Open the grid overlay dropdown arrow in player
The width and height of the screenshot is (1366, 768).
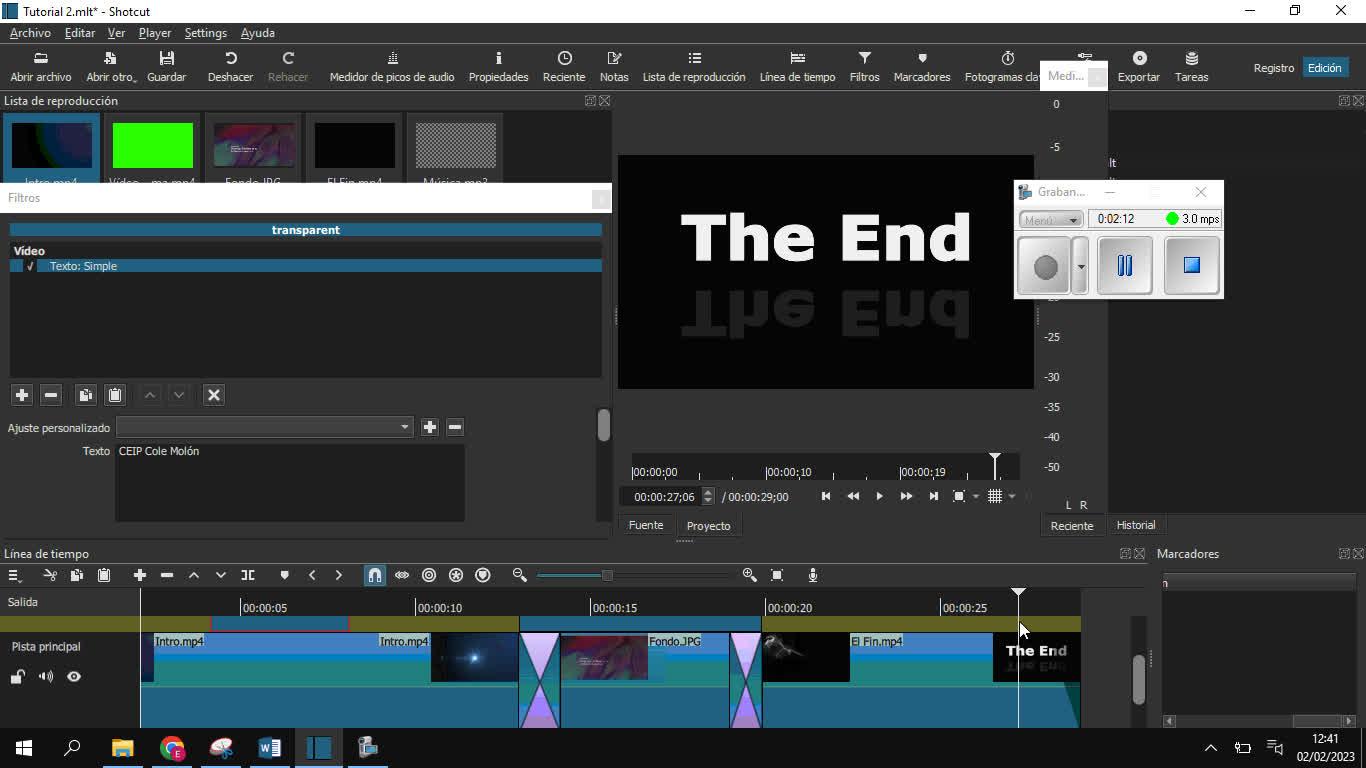1012,497
